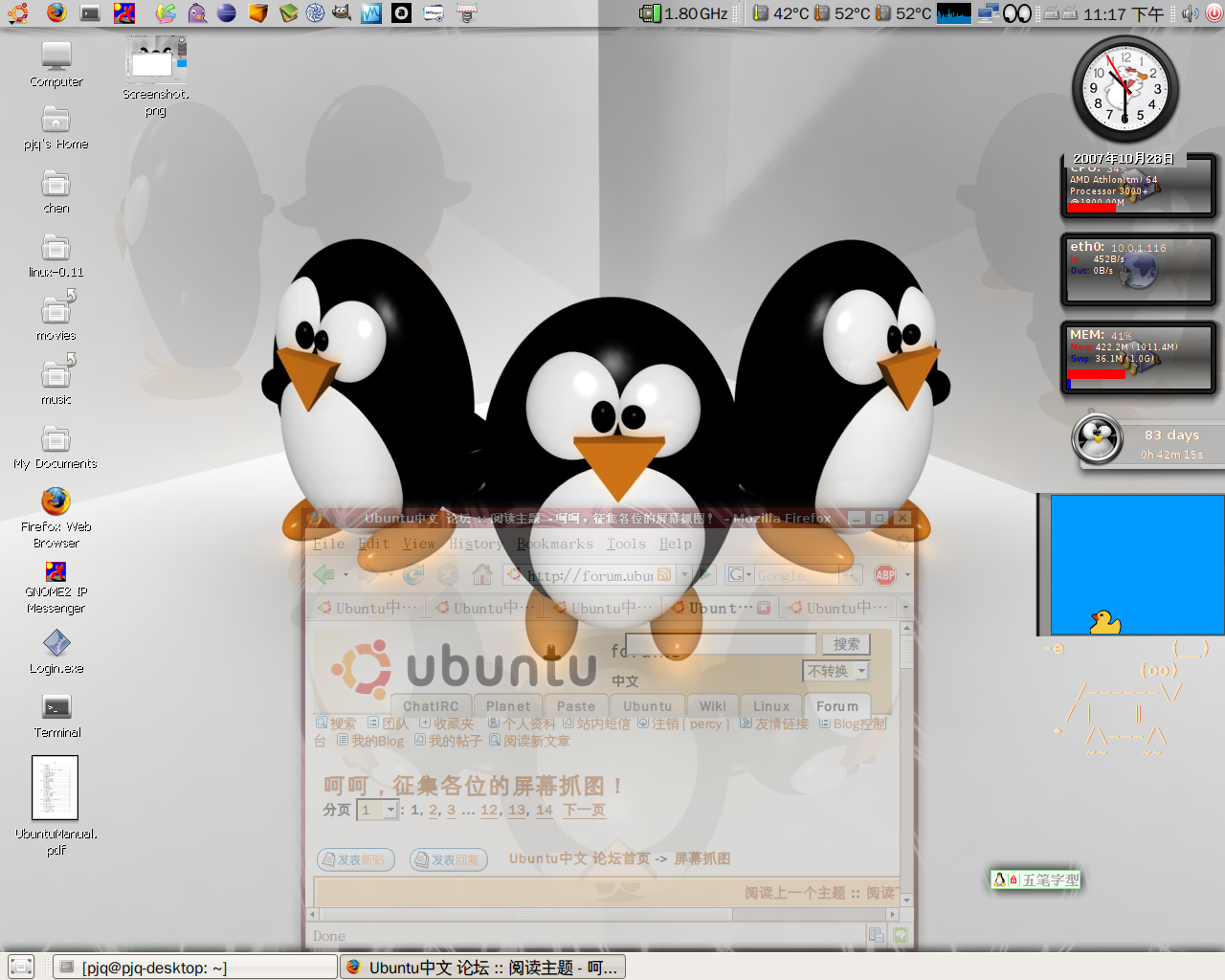Click the 五笔字型 input method bar
The image size is (1225, 980).
pos(1036,880)
